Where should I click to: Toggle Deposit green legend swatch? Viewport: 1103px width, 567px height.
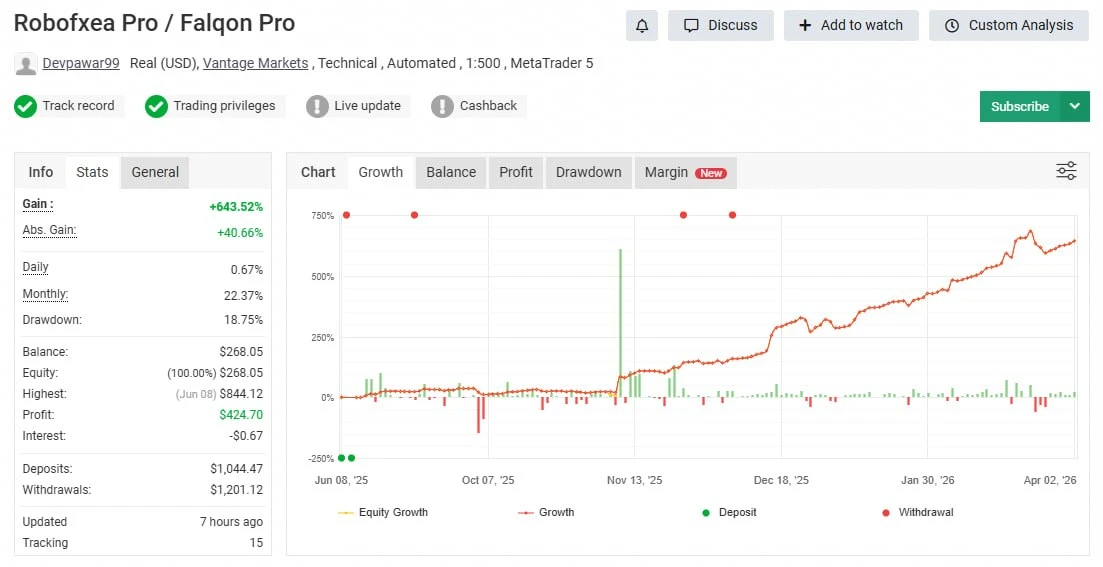[706, 512]
